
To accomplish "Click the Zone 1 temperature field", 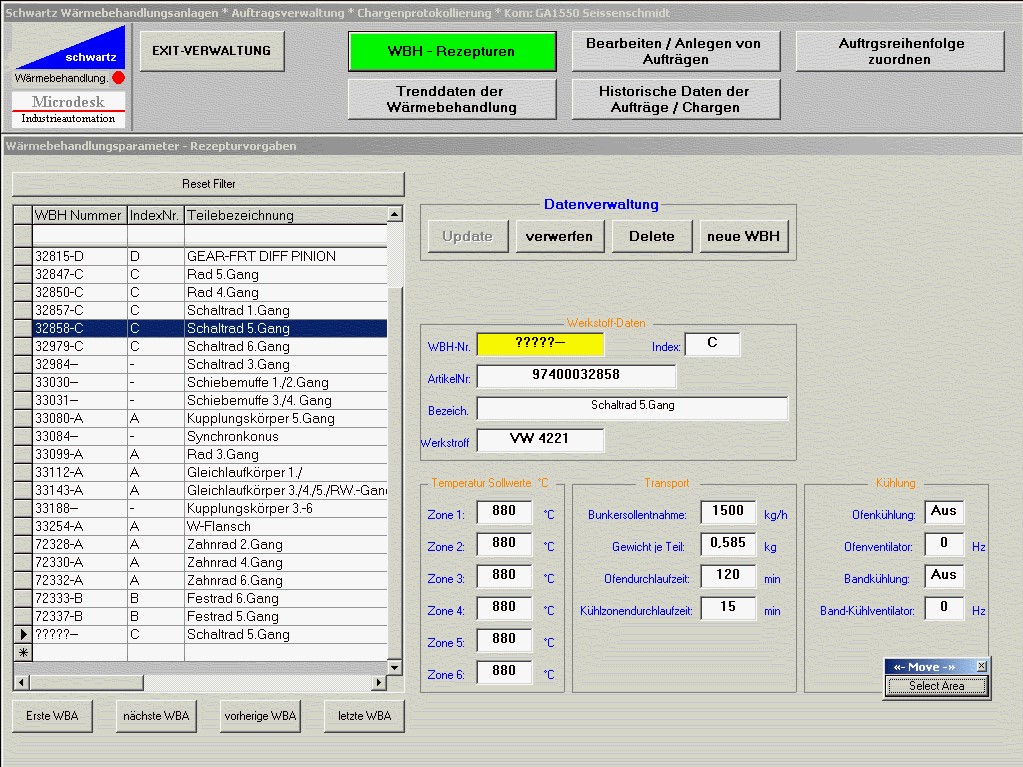I will (x=504, y=511).
